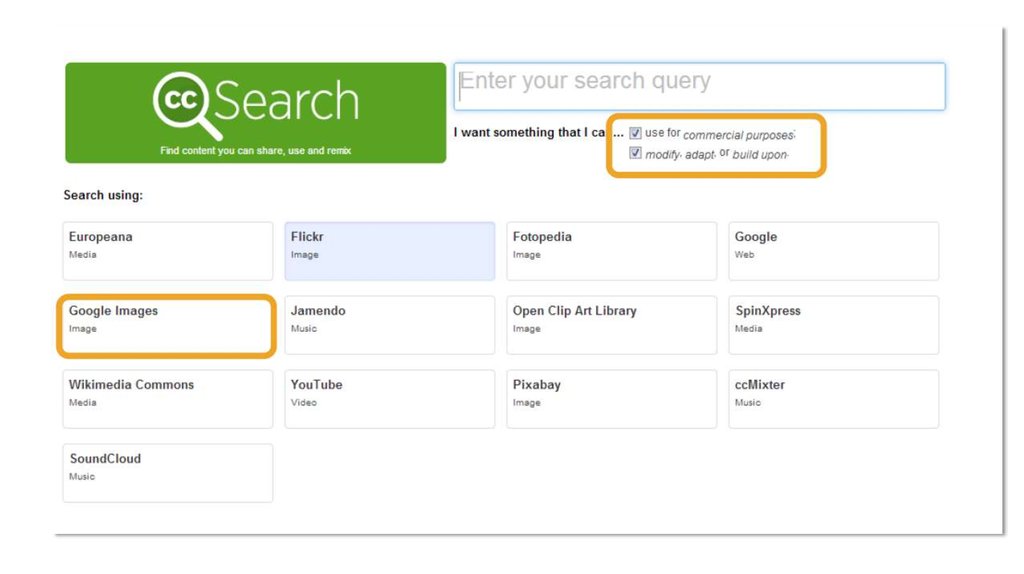Select SpinXpress media source
This screenshot has height=574, width=1024.
click(833, 325)
